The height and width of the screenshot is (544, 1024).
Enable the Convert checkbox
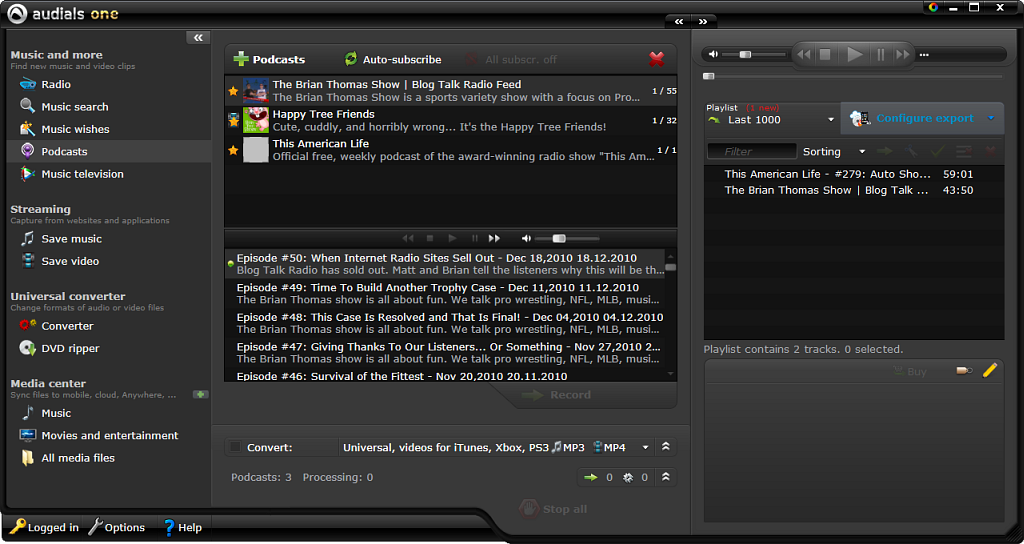235,447
